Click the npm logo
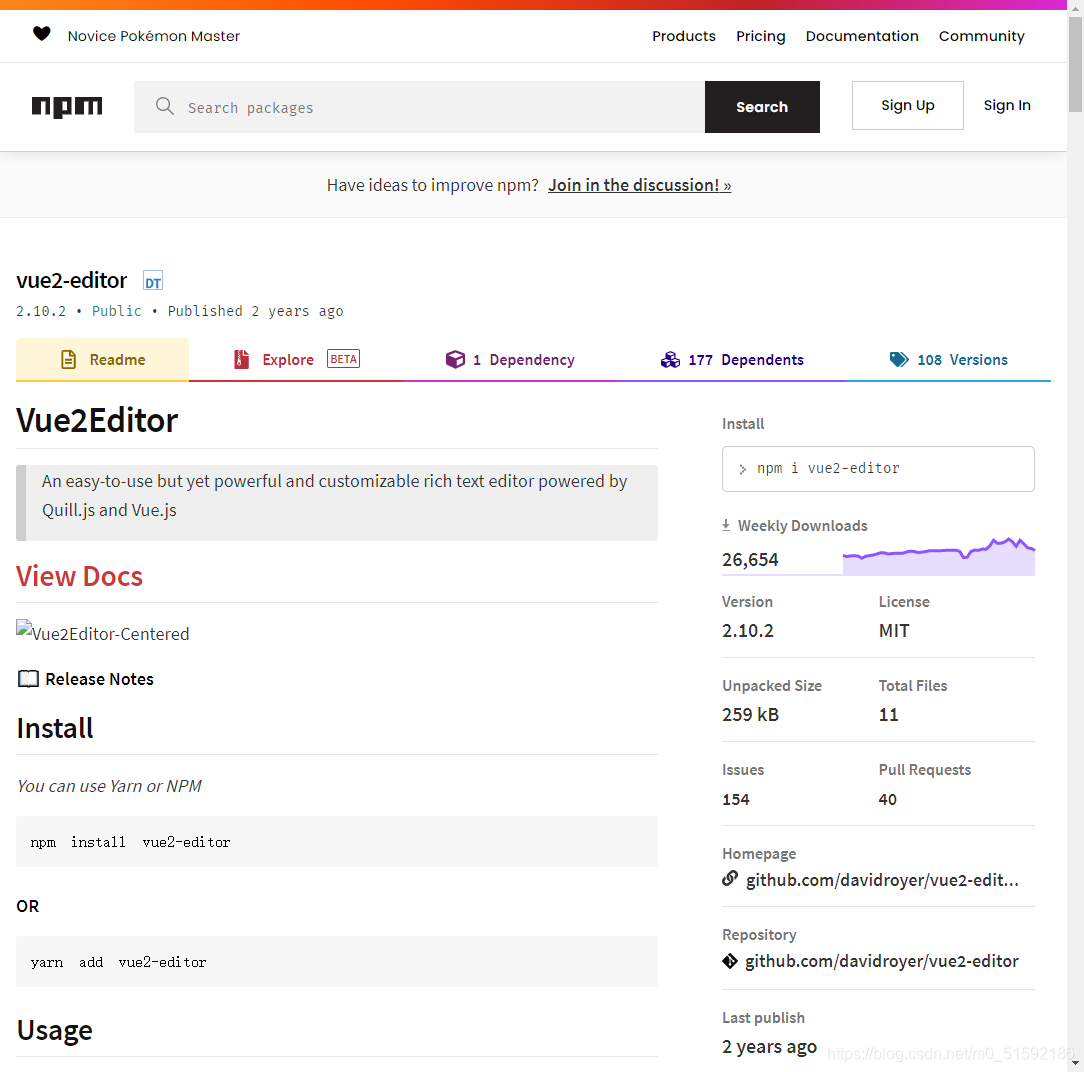Viewport: 1084px width, 1072px height. [x=67, y=106]
